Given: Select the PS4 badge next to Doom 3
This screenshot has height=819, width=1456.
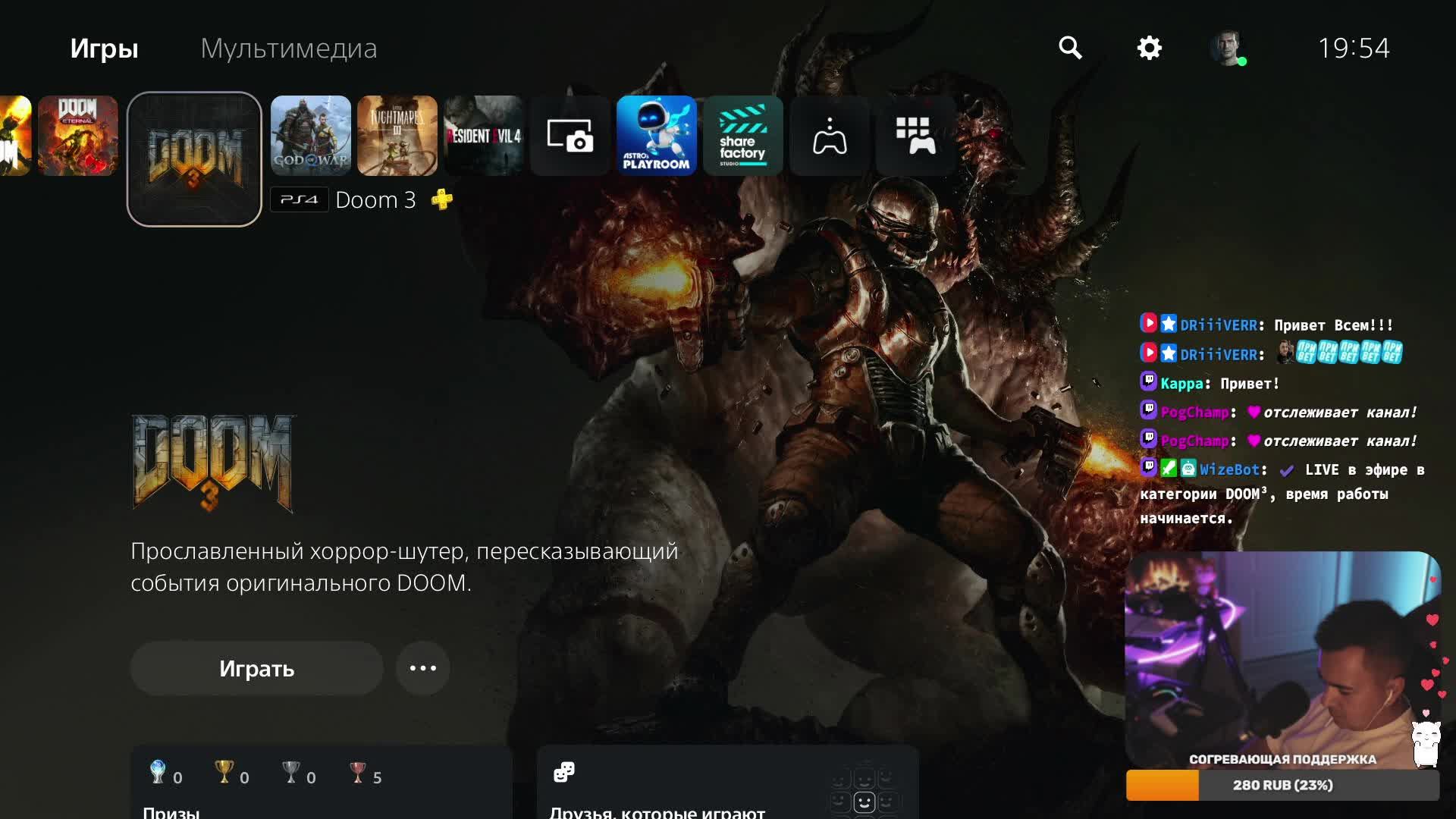Looking at the screenshot, I should 299,199.
